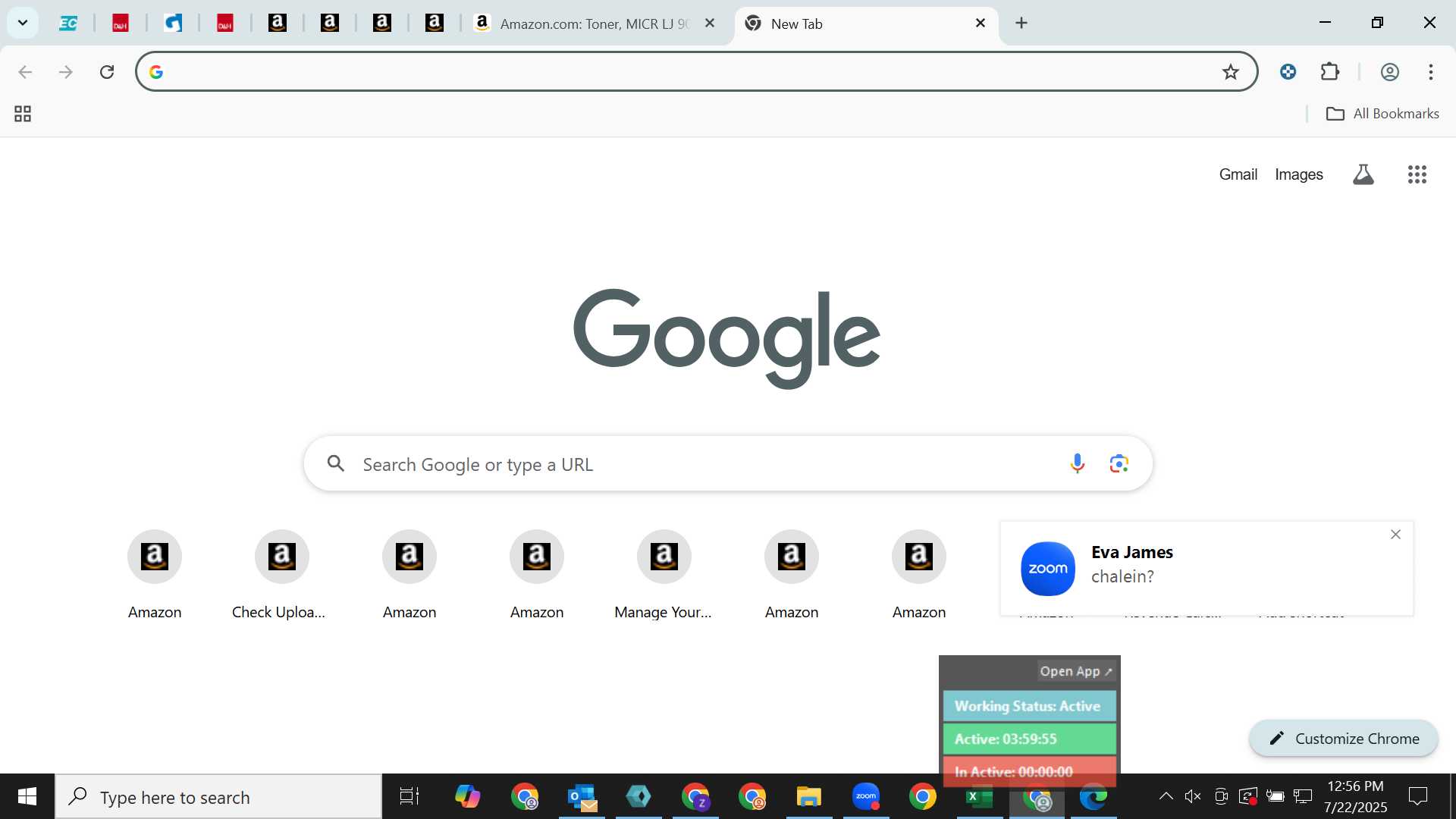Open the Apps grid in bookmarks bar

(x=23, y=114)
